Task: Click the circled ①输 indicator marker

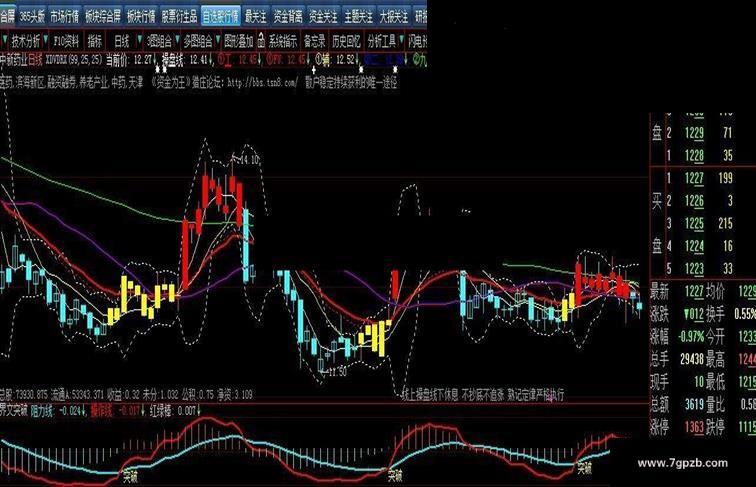Action: click(x=323, y=60)
